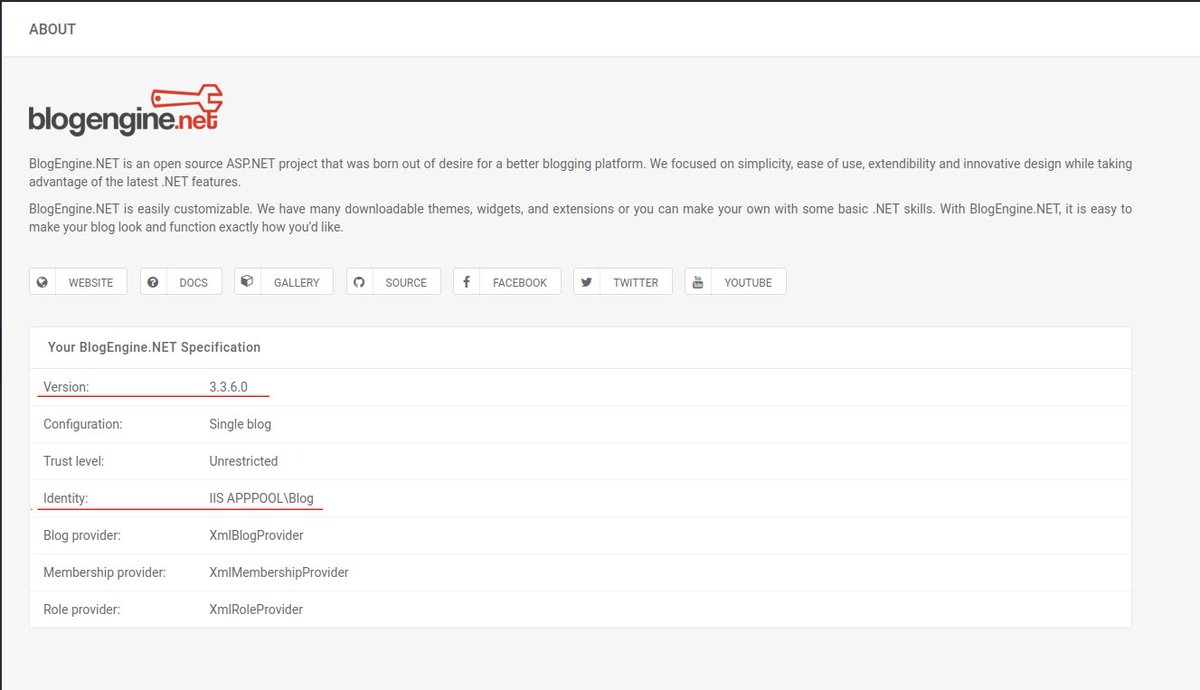Click the paragraph starting 'BlogEngine.NET is easily customizable'
This screenshot has width=1200, height=690.
(581, 218)
